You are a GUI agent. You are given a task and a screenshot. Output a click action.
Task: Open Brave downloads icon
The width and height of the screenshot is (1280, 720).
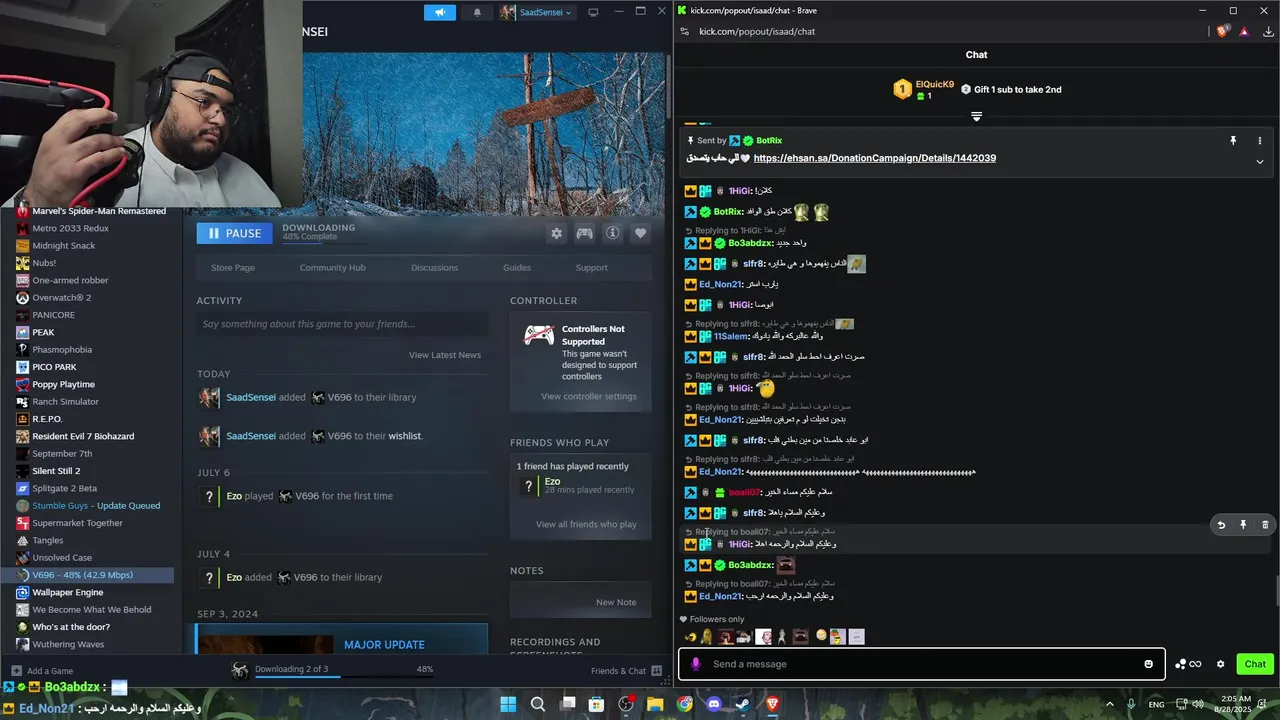tap(1268, 31)
